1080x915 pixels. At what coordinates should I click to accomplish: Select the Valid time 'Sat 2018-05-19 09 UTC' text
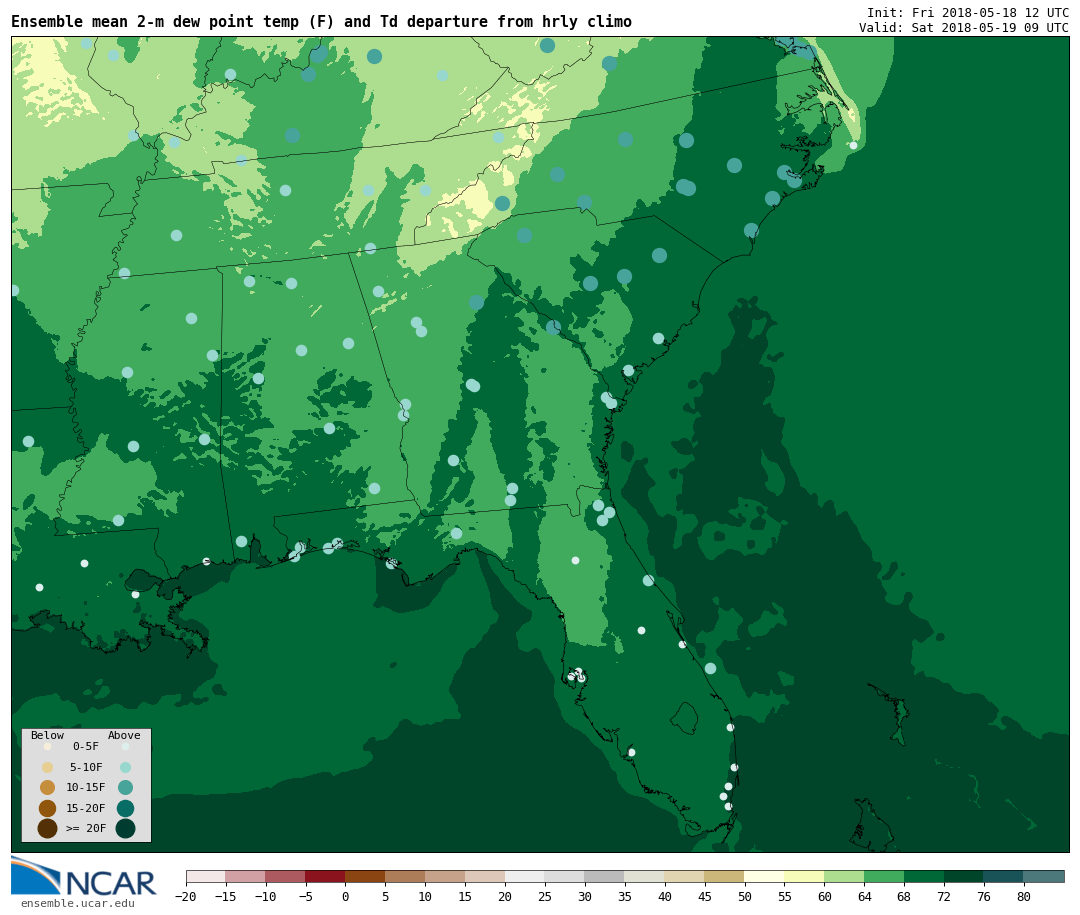point(990,28)
